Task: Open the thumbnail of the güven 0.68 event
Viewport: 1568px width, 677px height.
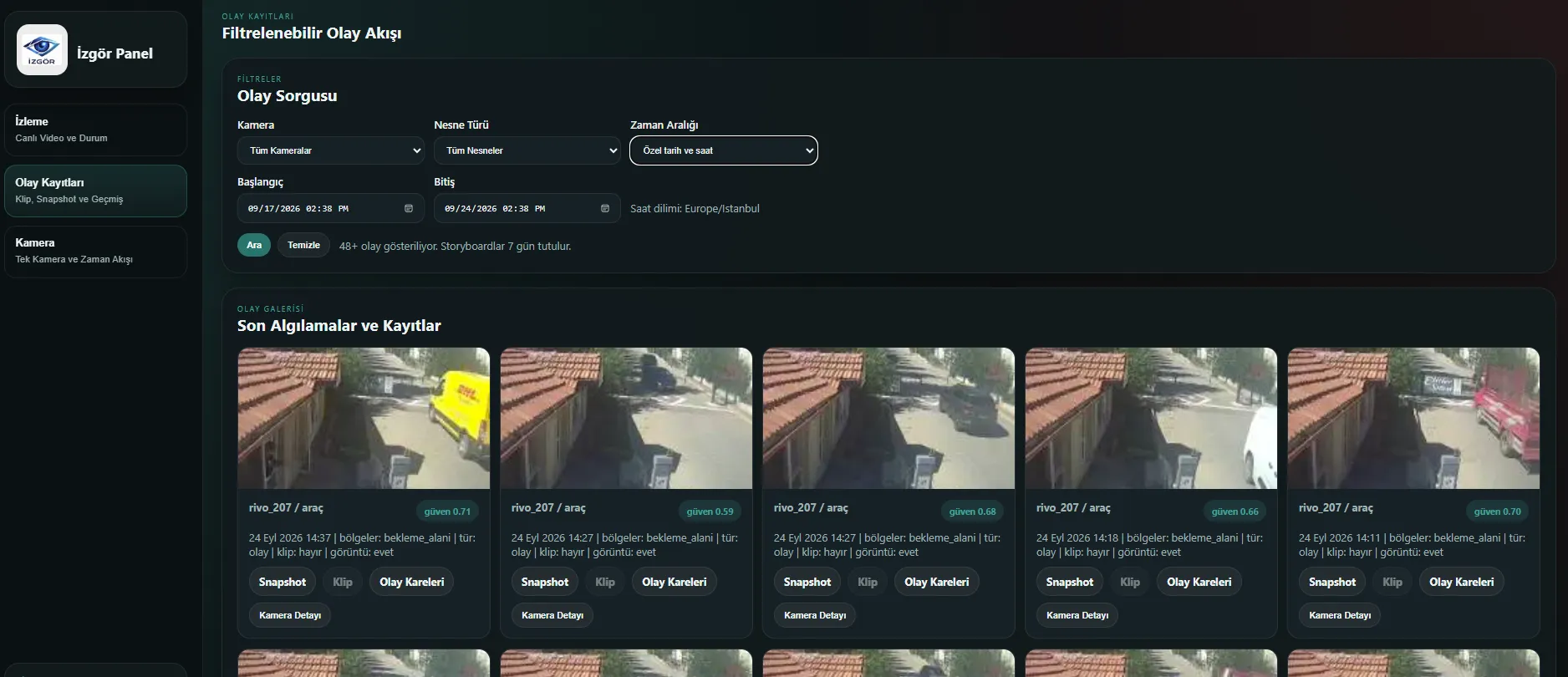Action: [888, 418]
